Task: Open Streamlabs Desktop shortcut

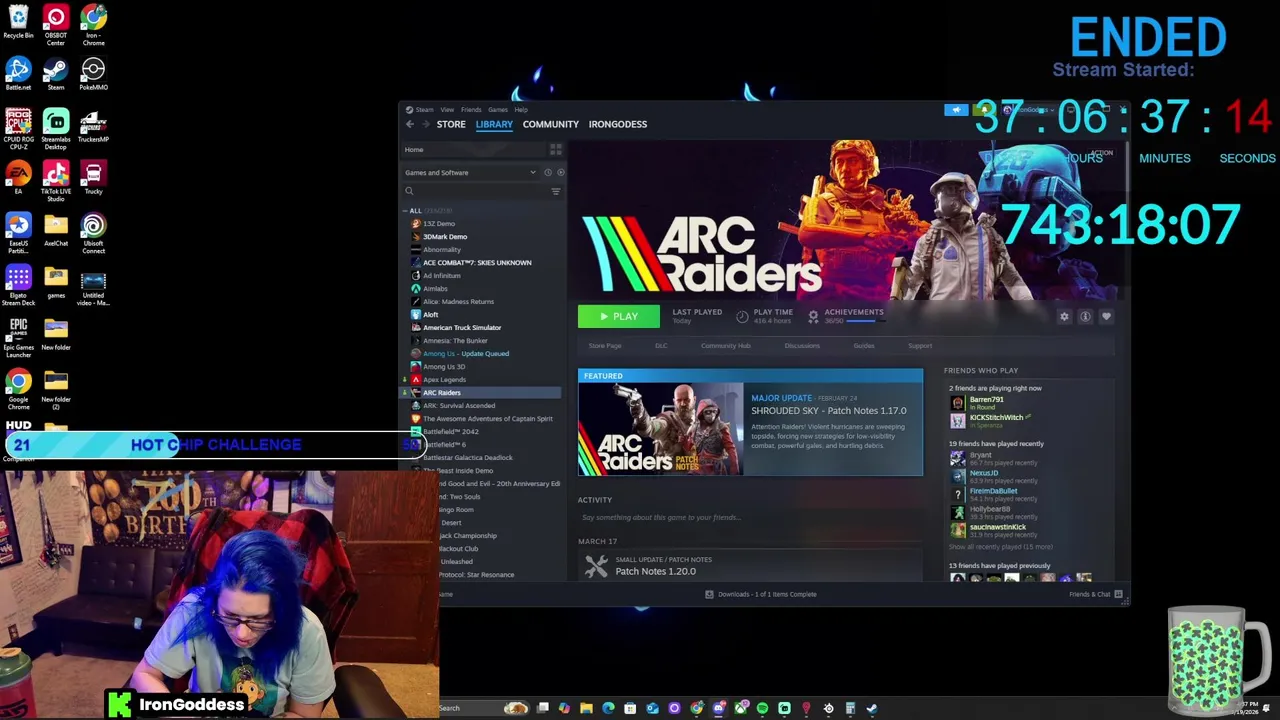Action: [x=56, y=129]
